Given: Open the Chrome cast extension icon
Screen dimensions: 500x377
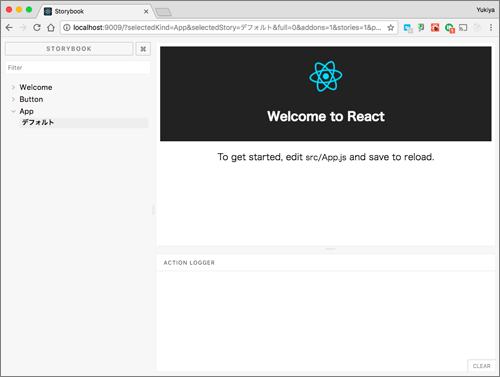Looking at the screenshot, I should point(463,28).
